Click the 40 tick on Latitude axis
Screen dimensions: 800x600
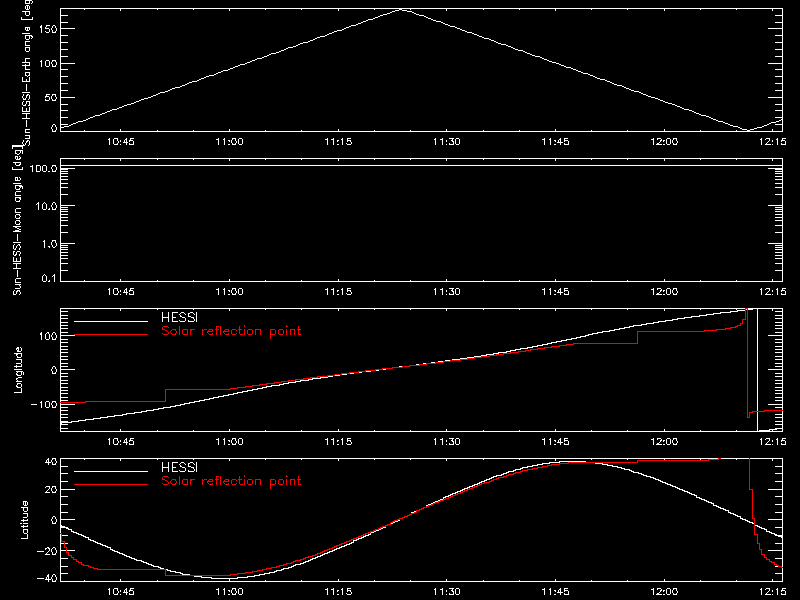click(x=51, y=462)
